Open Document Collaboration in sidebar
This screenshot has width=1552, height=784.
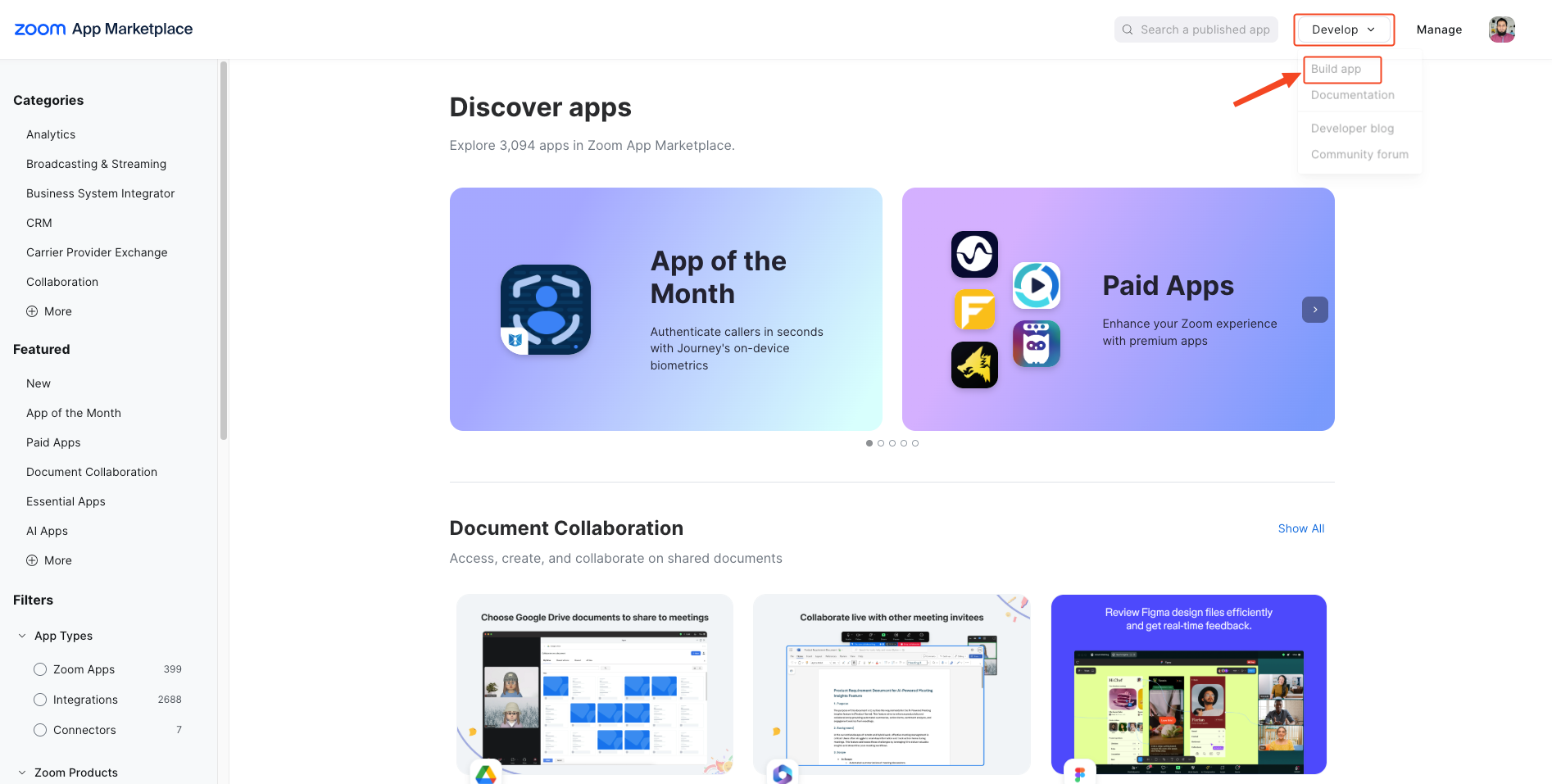pos(92,472)
